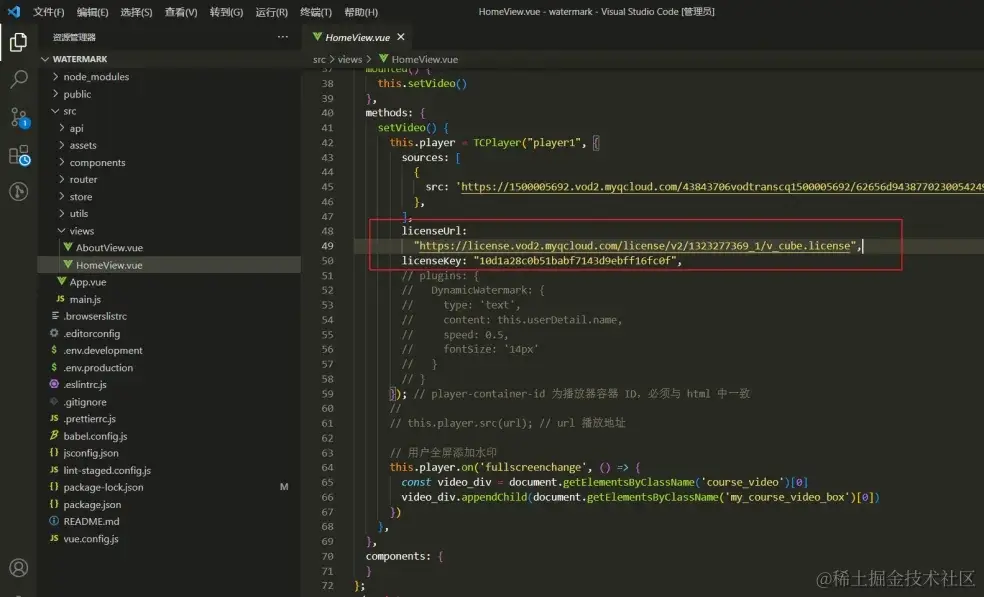984x597 pixels.
Task: Click the JS icon beside vue.config.js
Action: point(54,538)
